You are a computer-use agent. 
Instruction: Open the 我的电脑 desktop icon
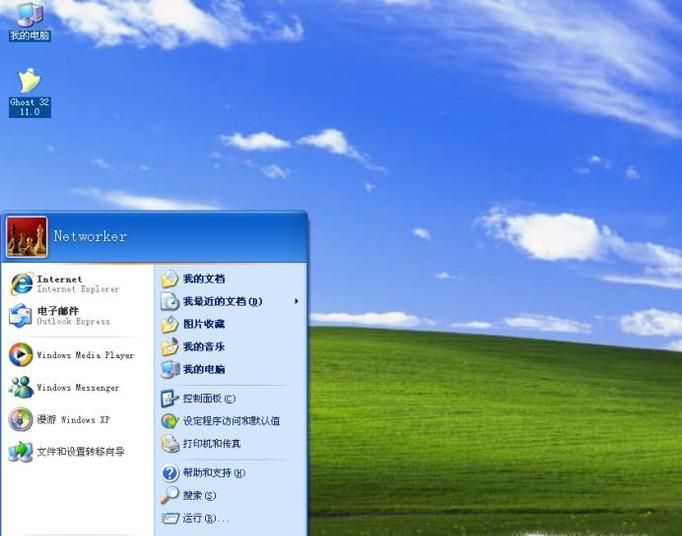click(30, 22)
